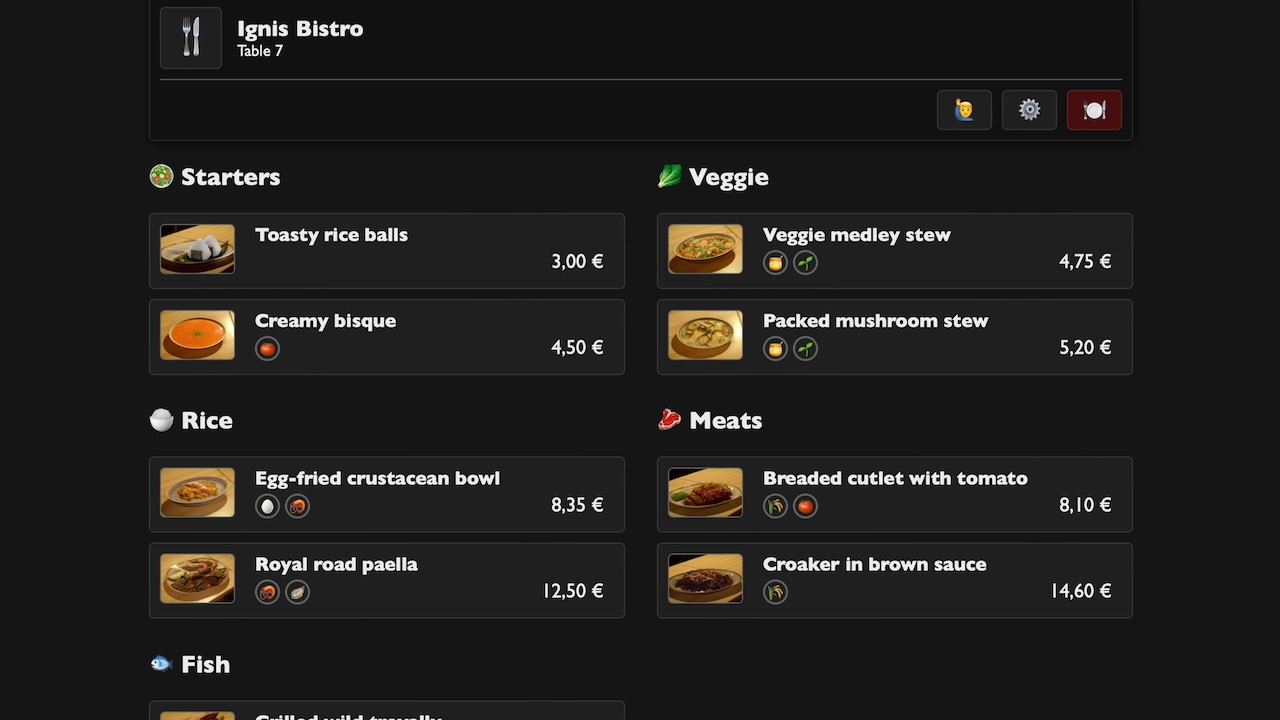Open the settings gear button
Viewport: 1280px width, 720px height.
coord(1029,110)
